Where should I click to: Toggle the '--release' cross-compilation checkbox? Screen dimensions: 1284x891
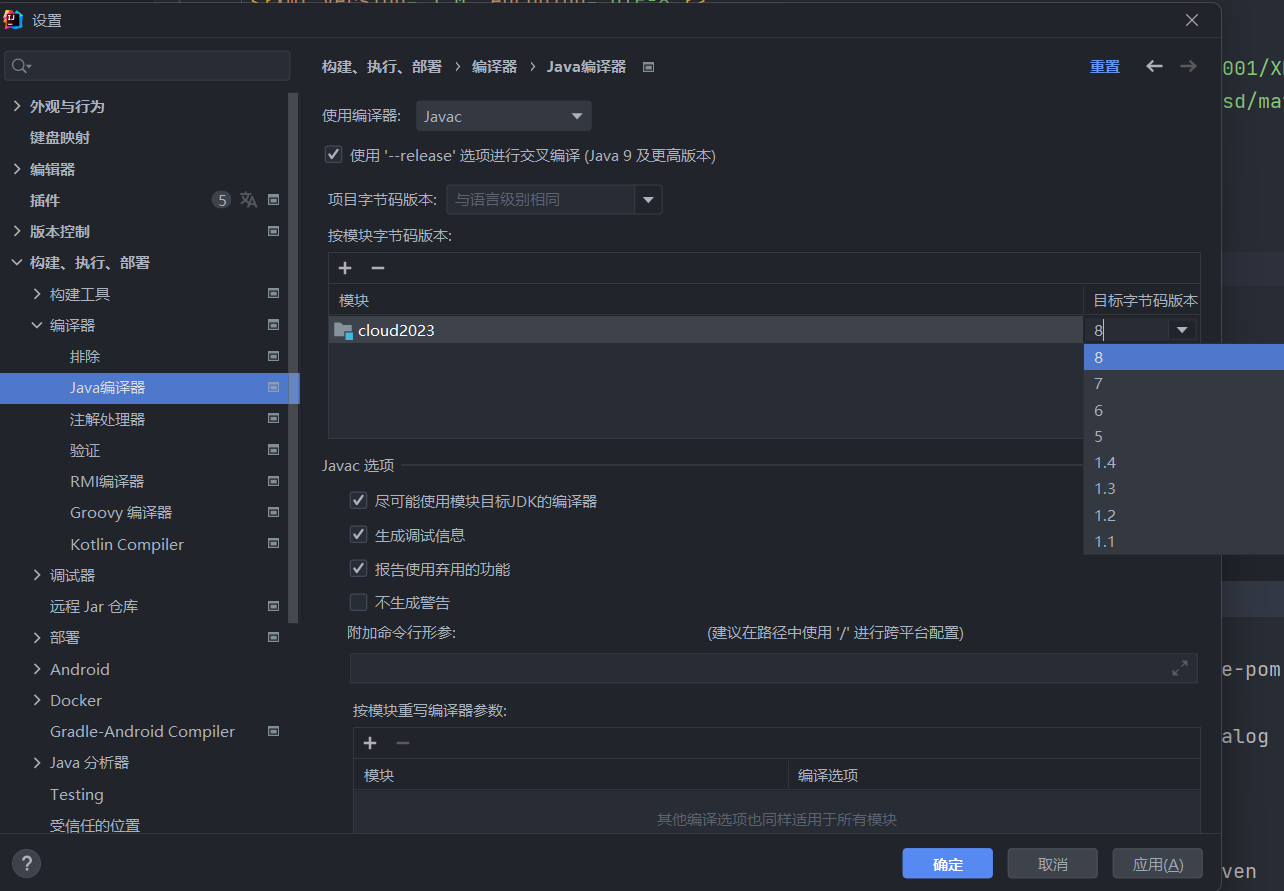click(x=334, y=155)
